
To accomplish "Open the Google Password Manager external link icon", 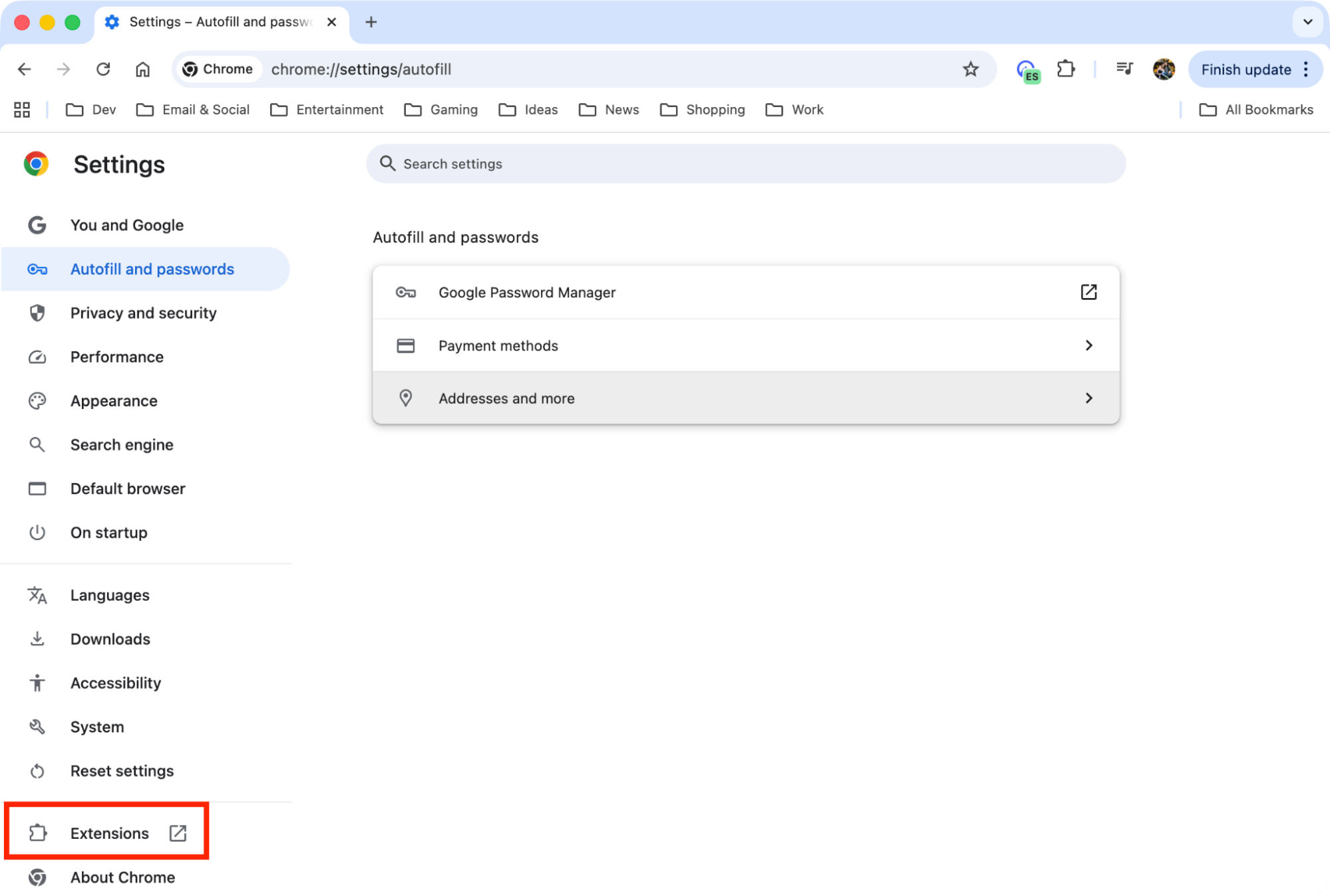I will coord(1088,292).
